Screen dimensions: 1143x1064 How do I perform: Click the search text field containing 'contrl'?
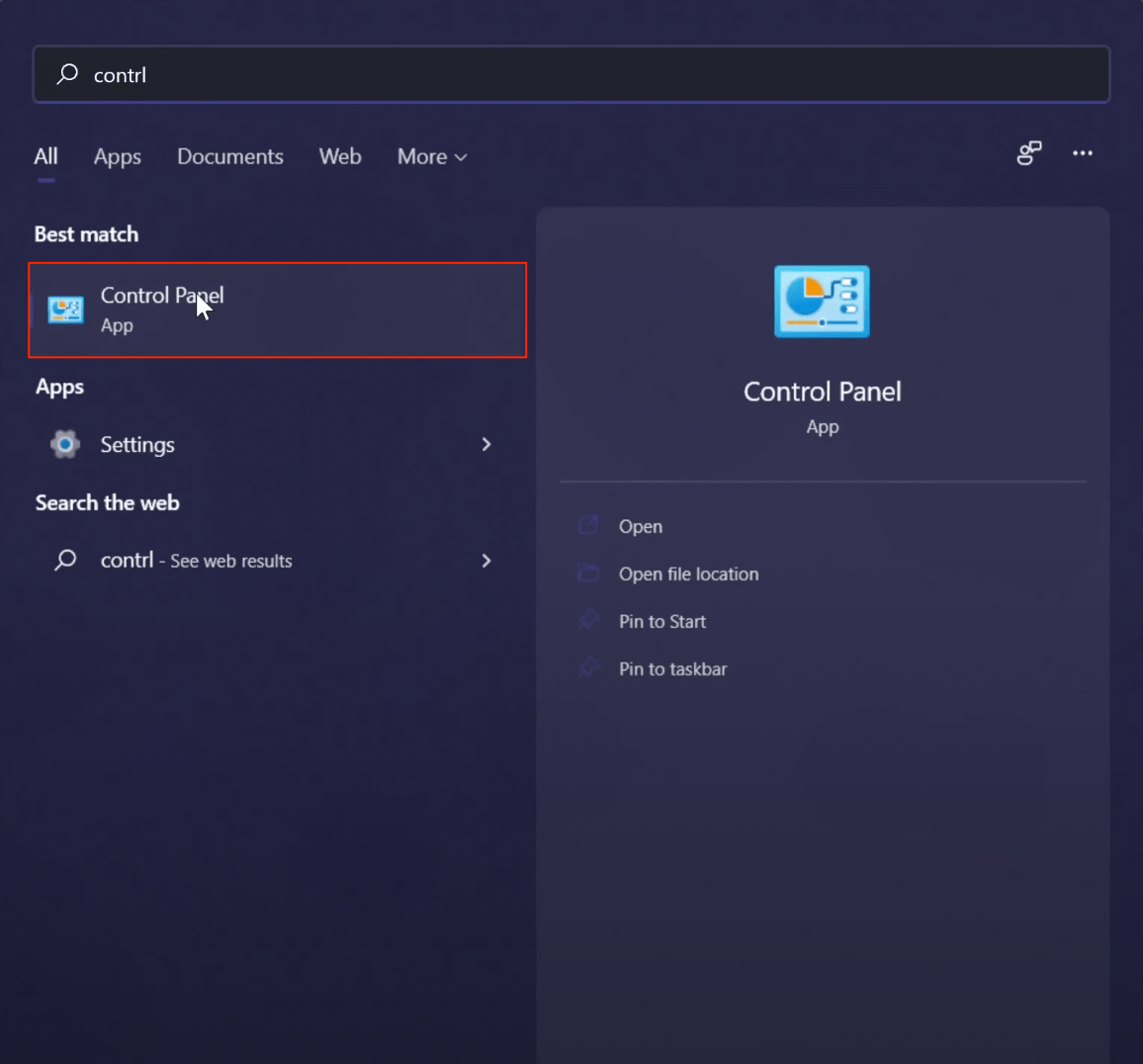point(571,74)
